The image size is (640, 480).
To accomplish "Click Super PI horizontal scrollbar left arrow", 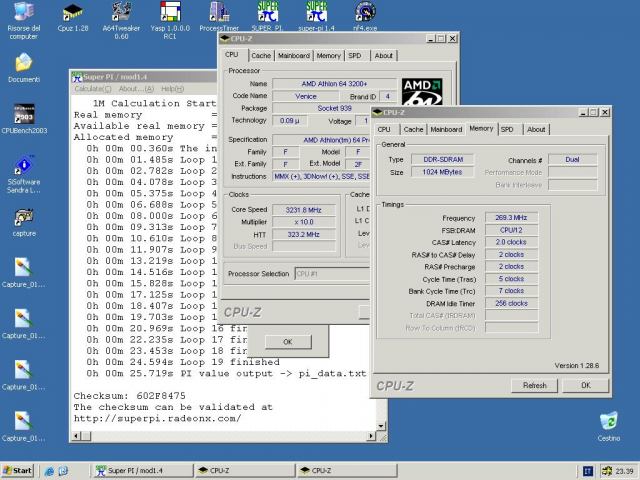I will (x=76, y=436).
